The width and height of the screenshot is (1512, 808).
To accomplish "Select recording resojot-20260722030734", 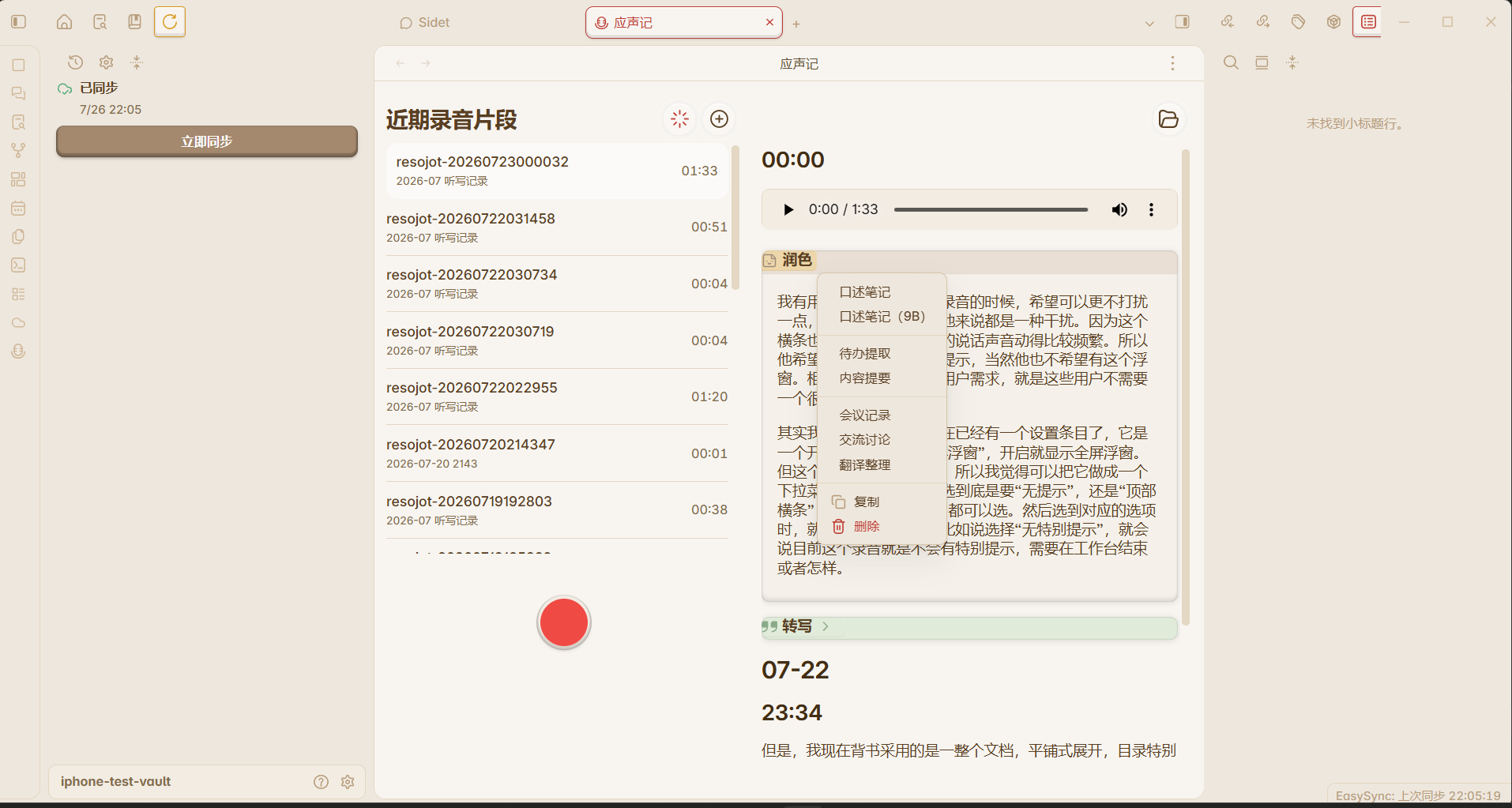I will click(x=557, y=284).
